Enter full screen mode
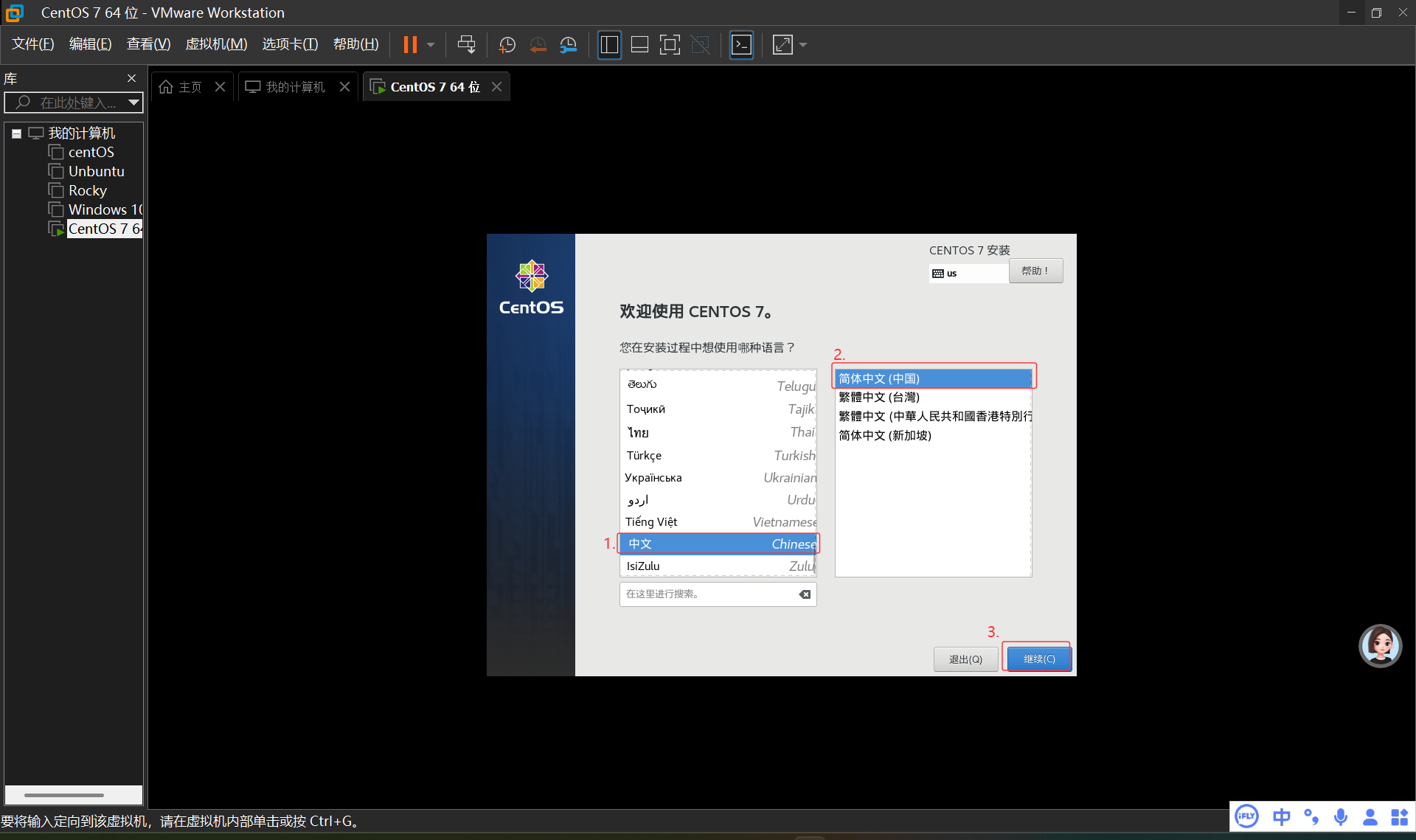 click(670, 45)
